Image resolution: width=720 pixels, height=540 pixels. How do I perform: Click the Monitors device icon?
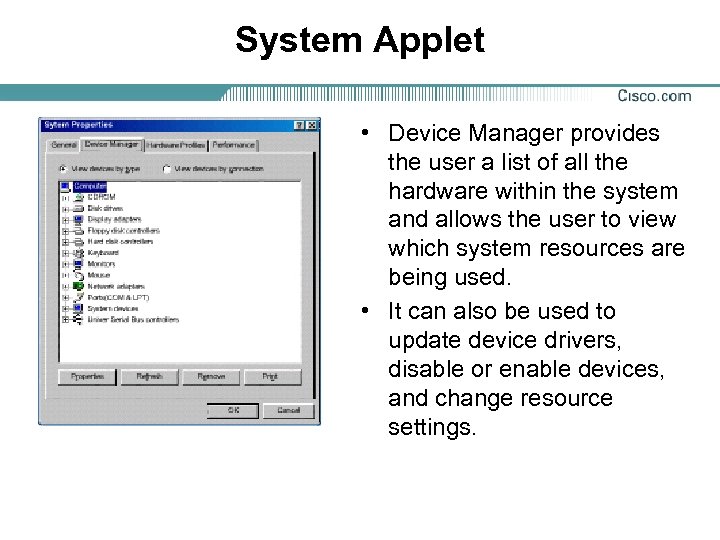coord(79,264)
